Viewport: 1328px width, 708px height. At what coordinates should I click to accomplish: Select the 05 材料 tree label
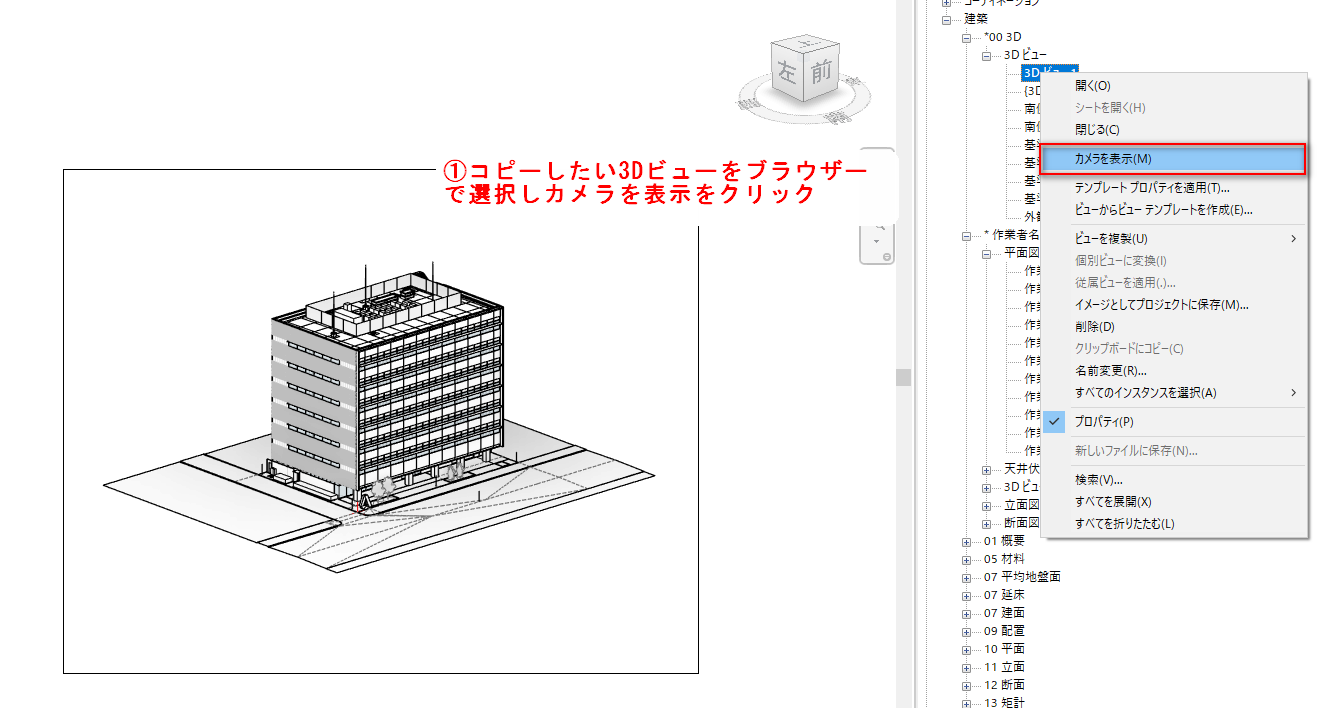pos(1004,559)
